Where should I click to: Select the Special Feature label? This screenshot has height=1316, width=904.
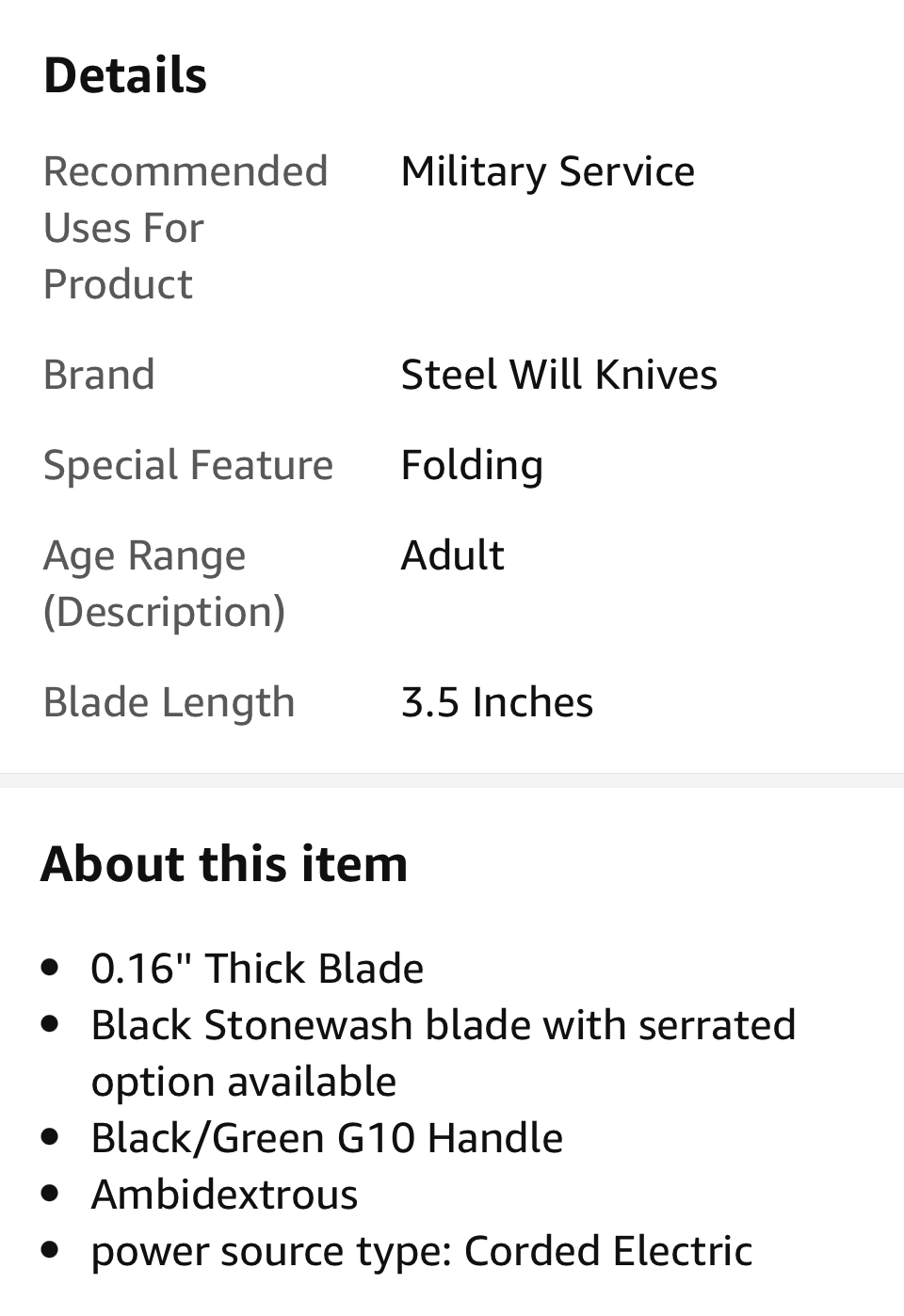click(x=188, y=465)
